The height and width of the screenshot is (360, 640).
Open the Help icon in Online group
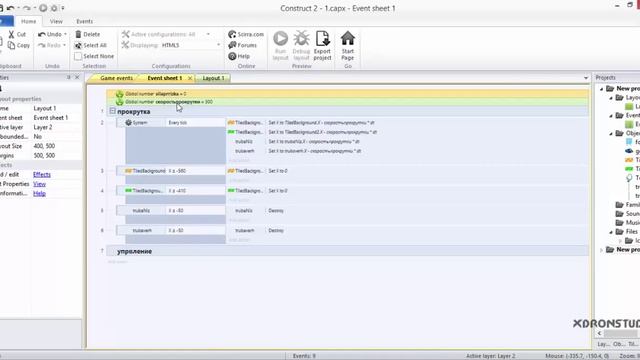coord(232,56)
